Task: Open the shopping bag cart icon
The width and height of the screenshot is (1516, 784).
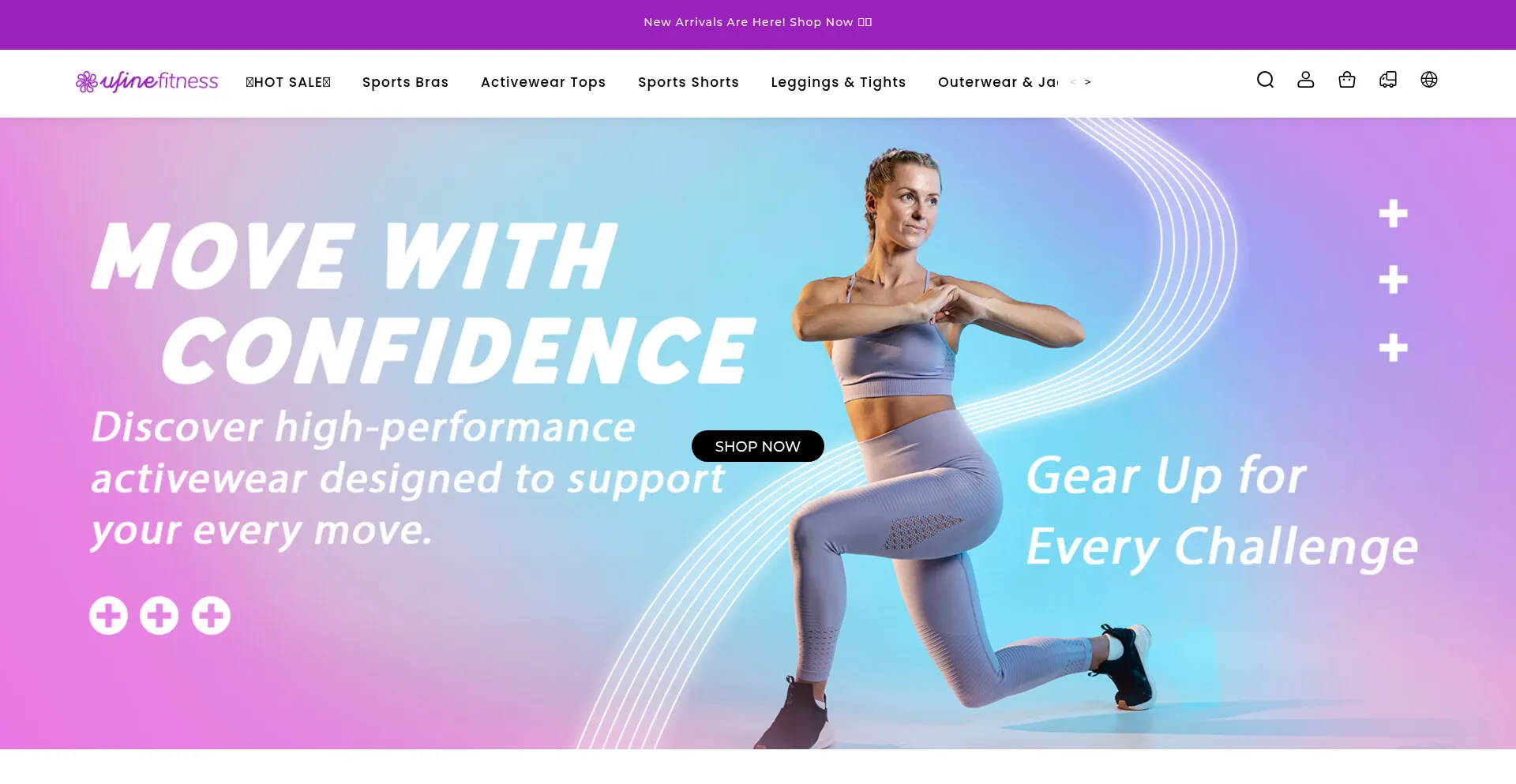Action: coord(1347,80)
